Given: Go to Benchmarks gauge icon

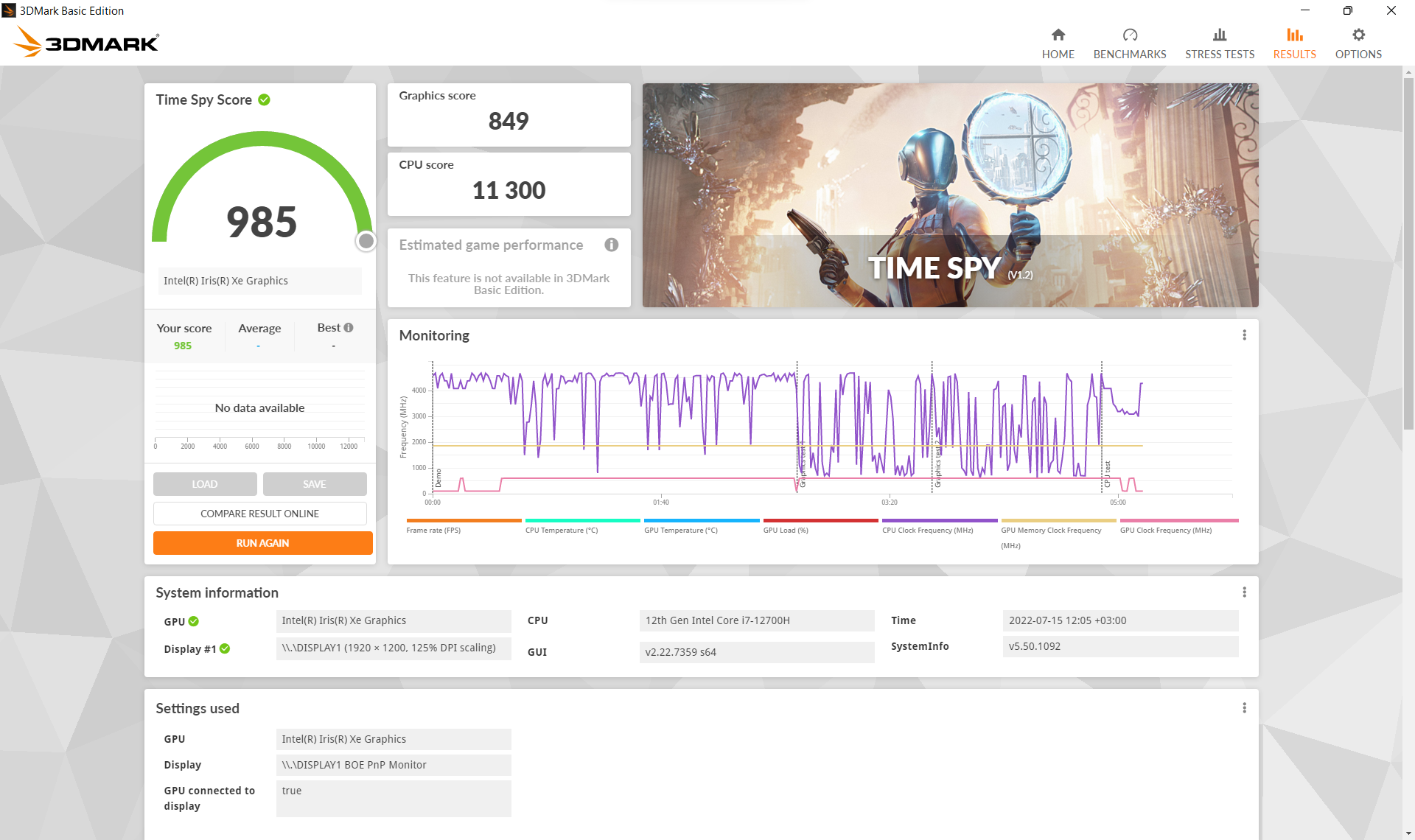Looking at the screenshot, I should point(1129,35).
